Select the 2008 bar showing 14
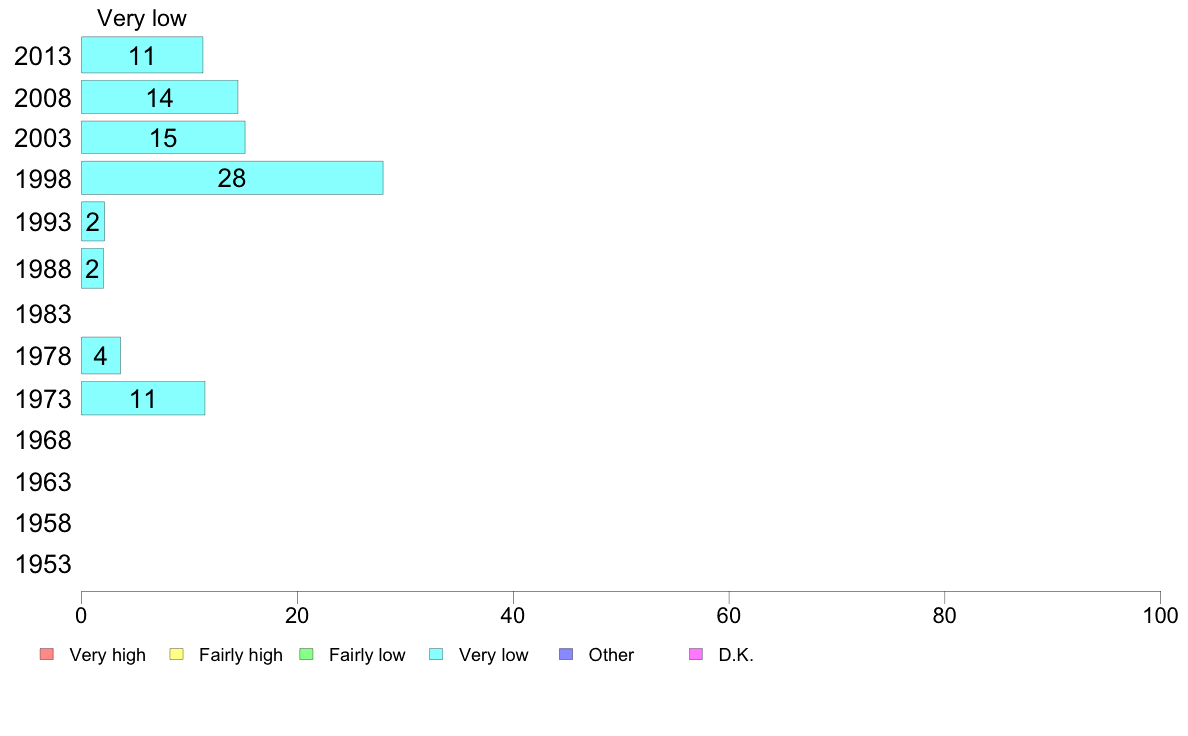Viewport: 1188px width, 736px height. click(160, 97)
